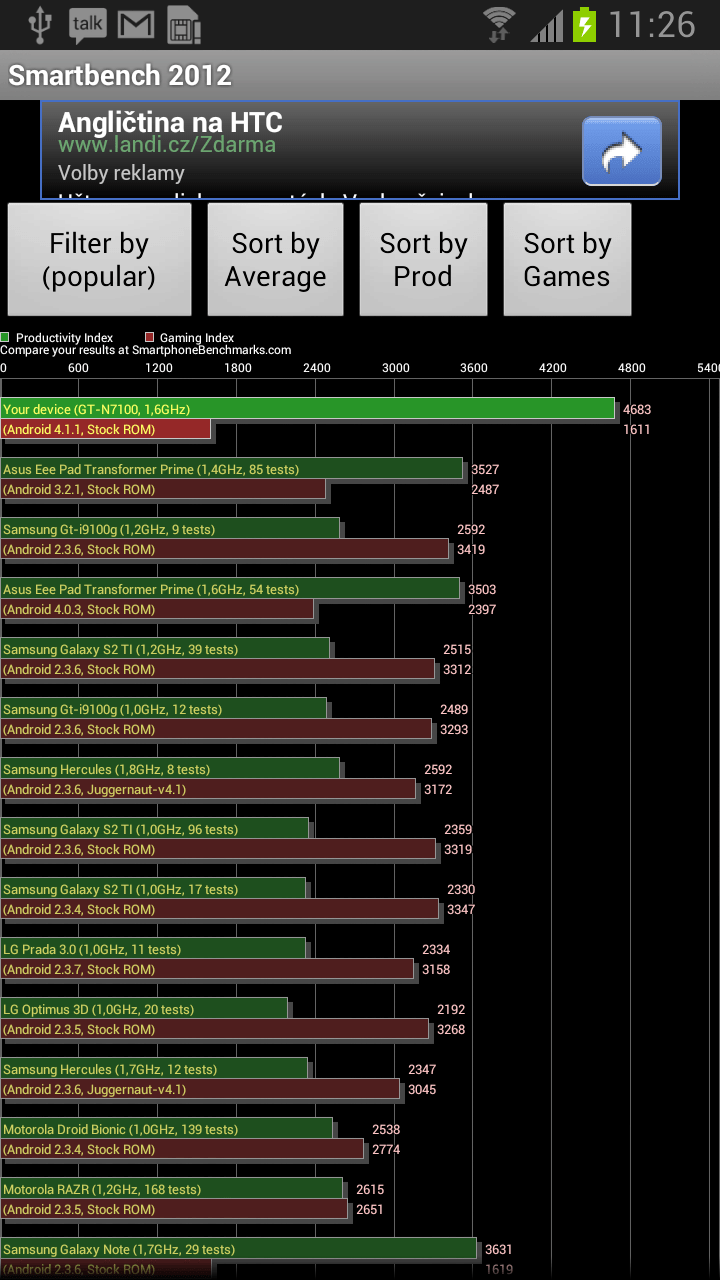Tap the red Gaming Index legend swatch
This screenshot has width=720, height=1280.
point(150,338)
